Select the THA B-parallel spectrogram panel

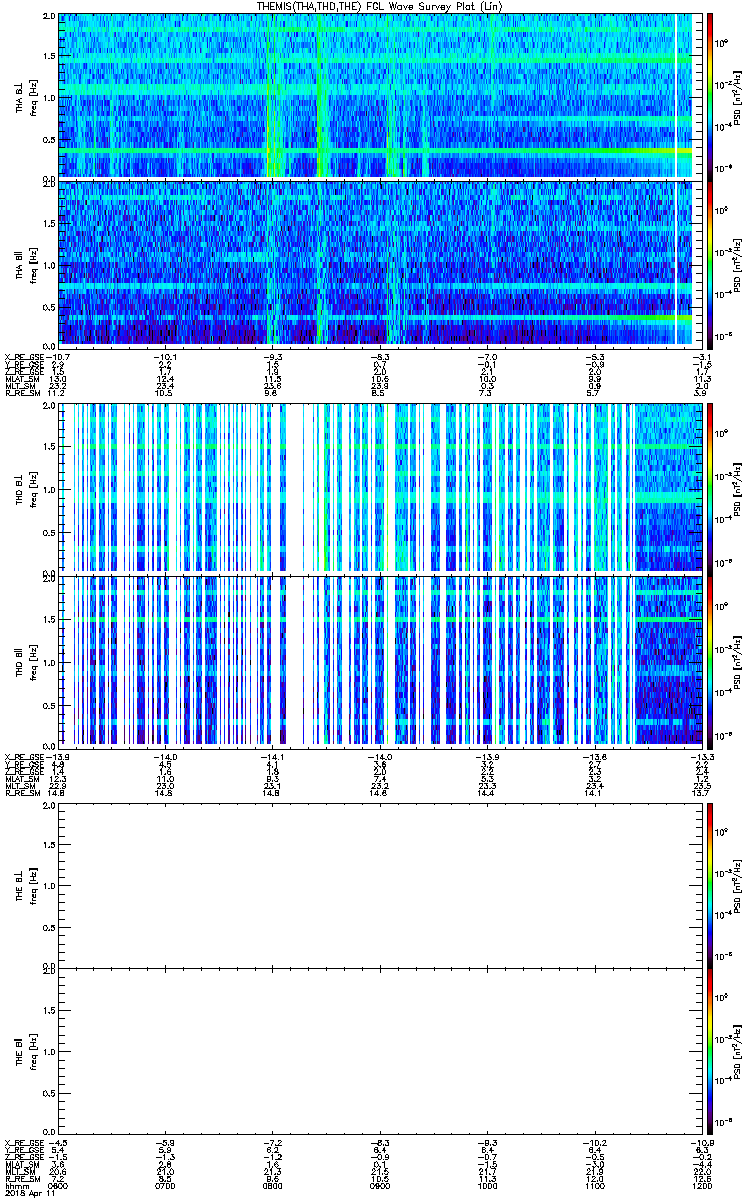click(x=376, y=262)
